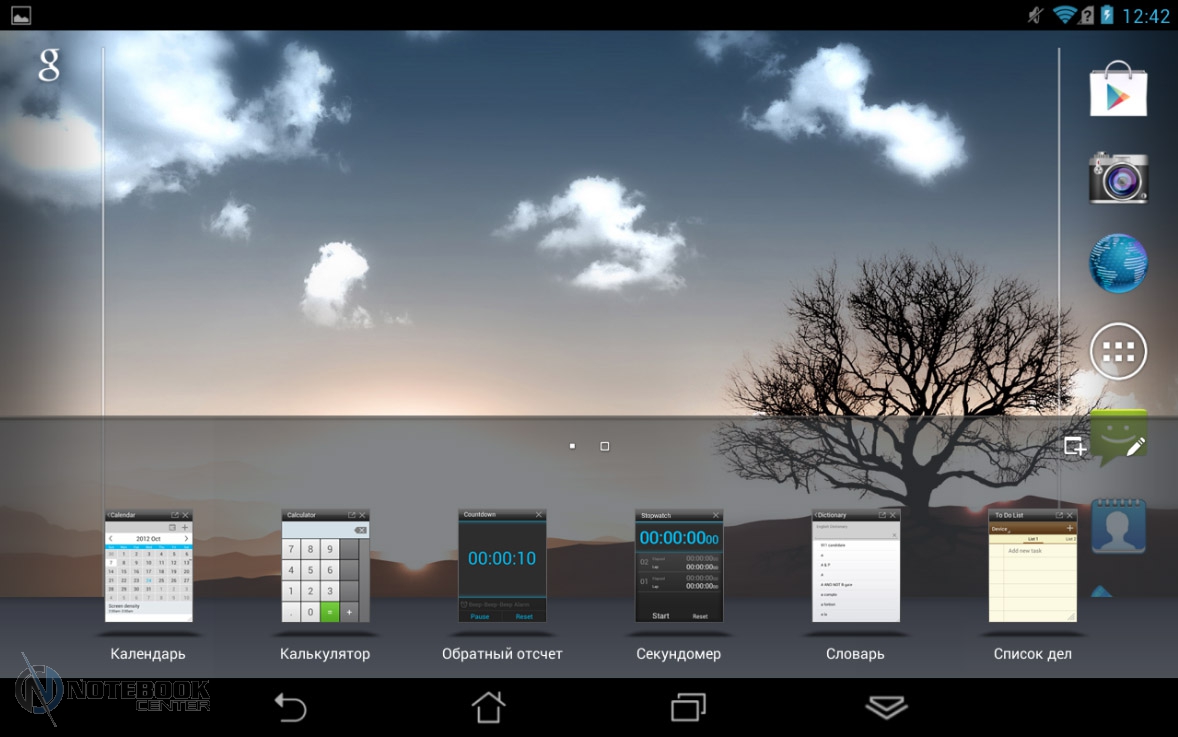Open the Recent apps overview
This screenshot has height=737, width=1178.
coord(688,708)
